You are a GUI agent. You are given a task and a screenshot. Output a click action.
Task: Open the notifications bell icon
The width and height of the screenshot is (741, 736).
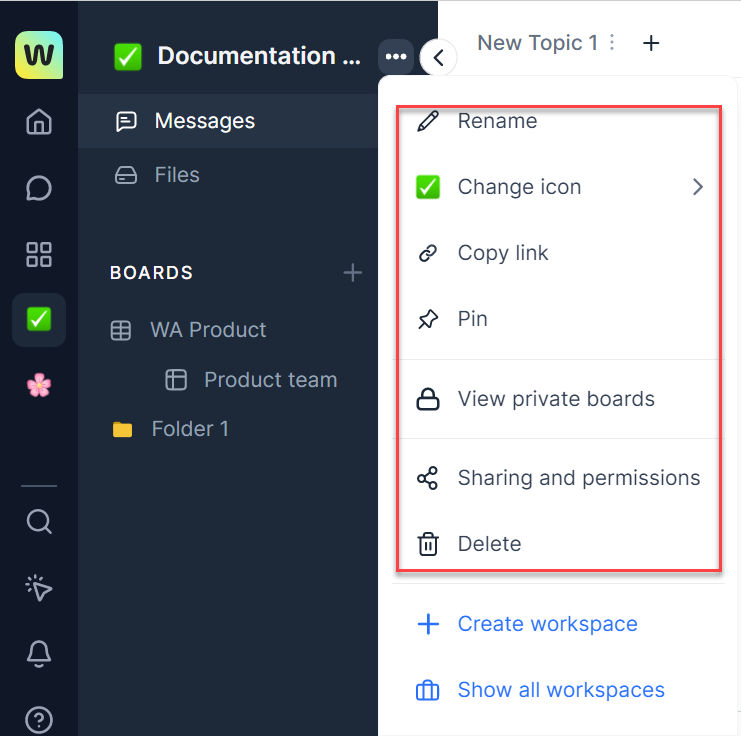(x=39, y=653)
